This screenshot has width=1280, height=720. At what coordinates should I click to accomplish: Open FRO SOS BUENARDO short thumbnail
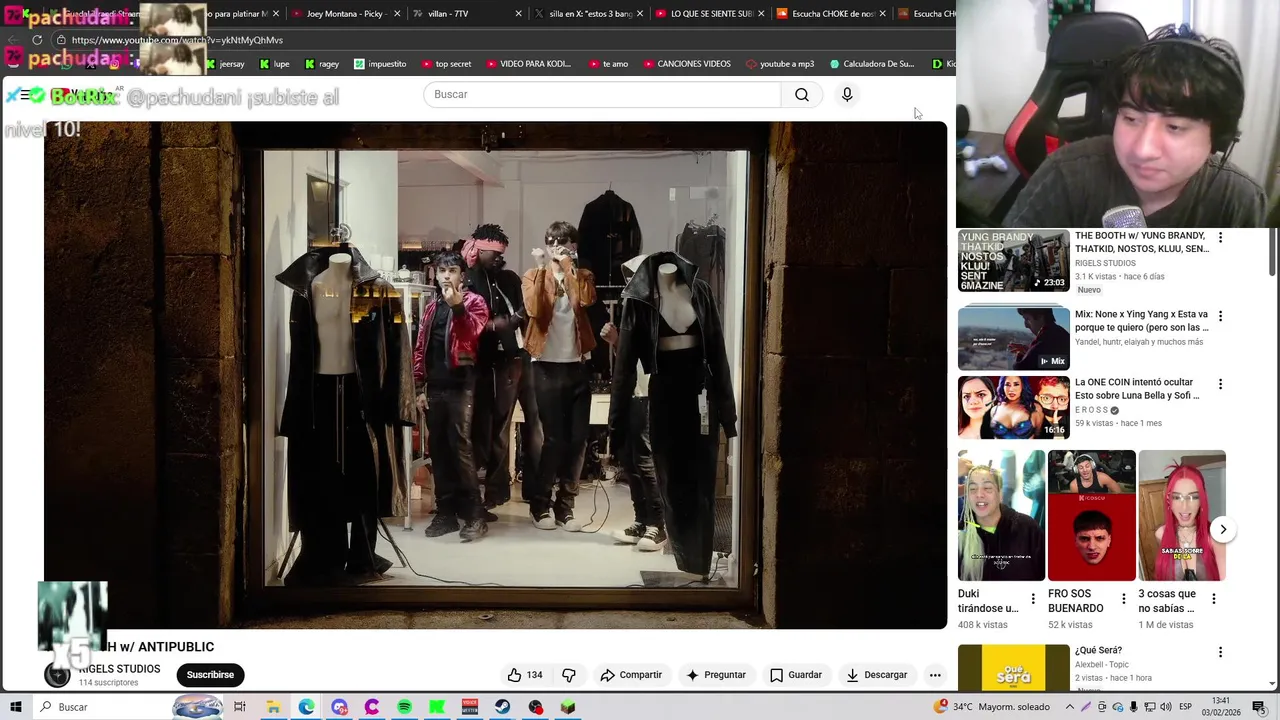(1091, 515)
